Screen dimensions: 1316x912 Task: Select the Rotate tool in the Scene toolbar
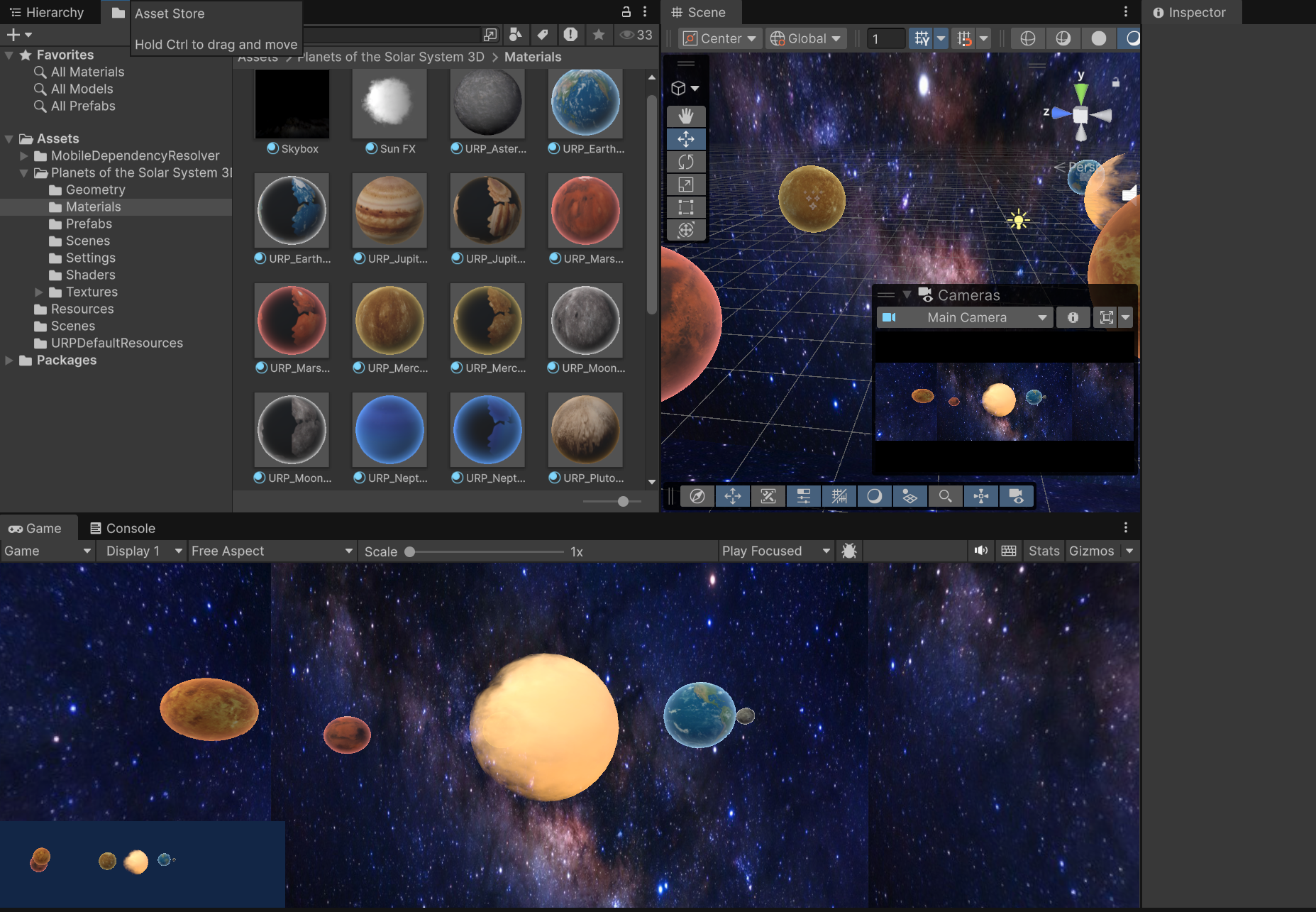[x=685, y=162]
